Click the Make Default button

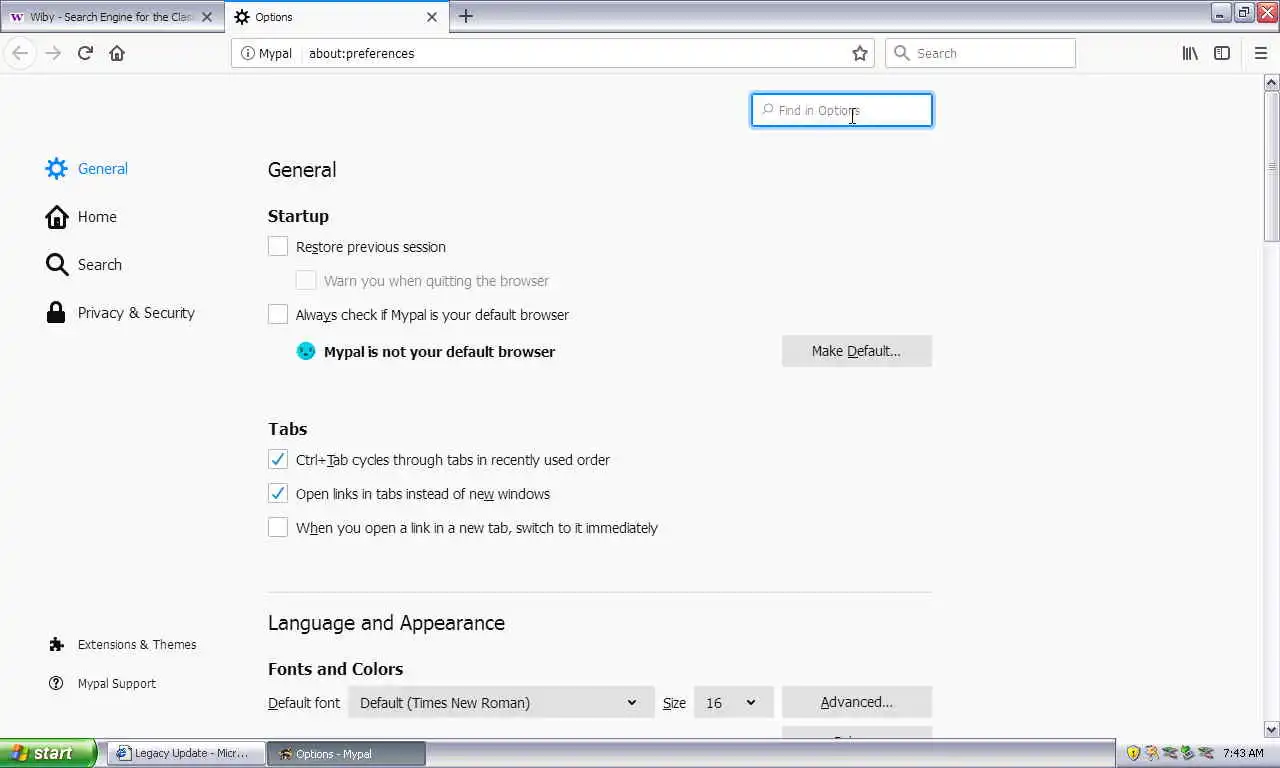point(857,351)
